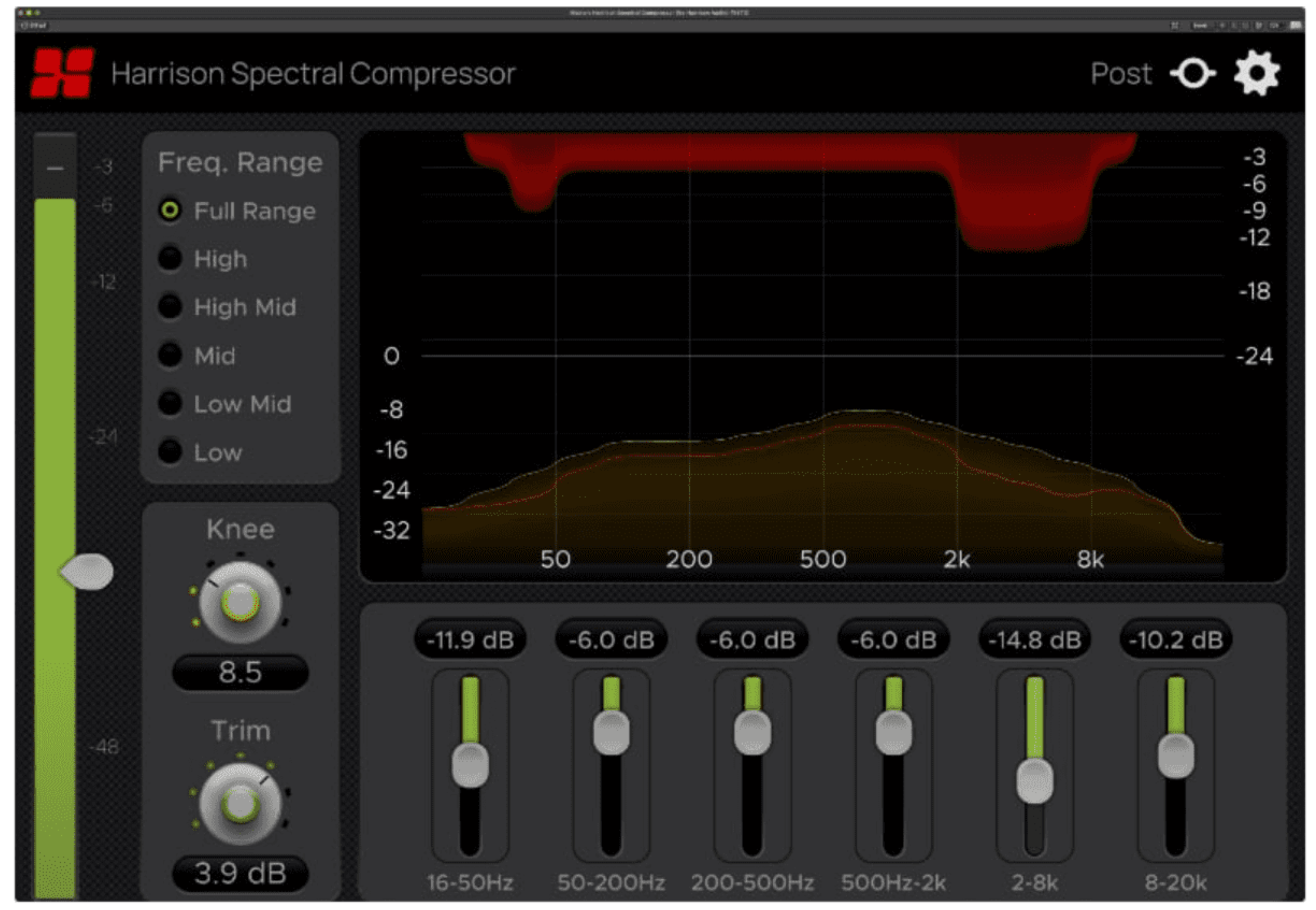Click the 8-20k band fader handle
This screenshot has width=1316, height=910.
pos(1176,756)
